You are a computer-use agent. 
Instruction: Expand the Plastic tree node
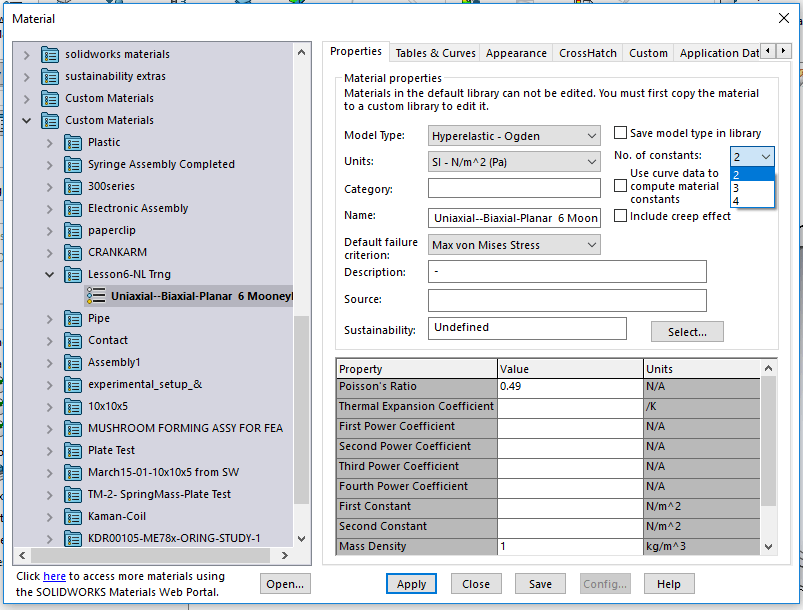50,143
